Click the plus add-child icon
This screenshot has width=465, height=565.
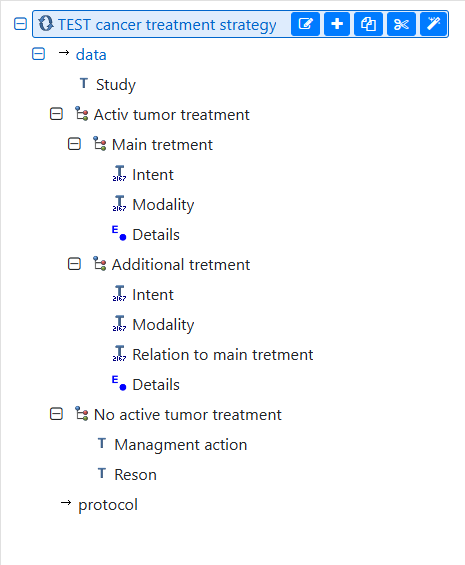coord(337,24)
